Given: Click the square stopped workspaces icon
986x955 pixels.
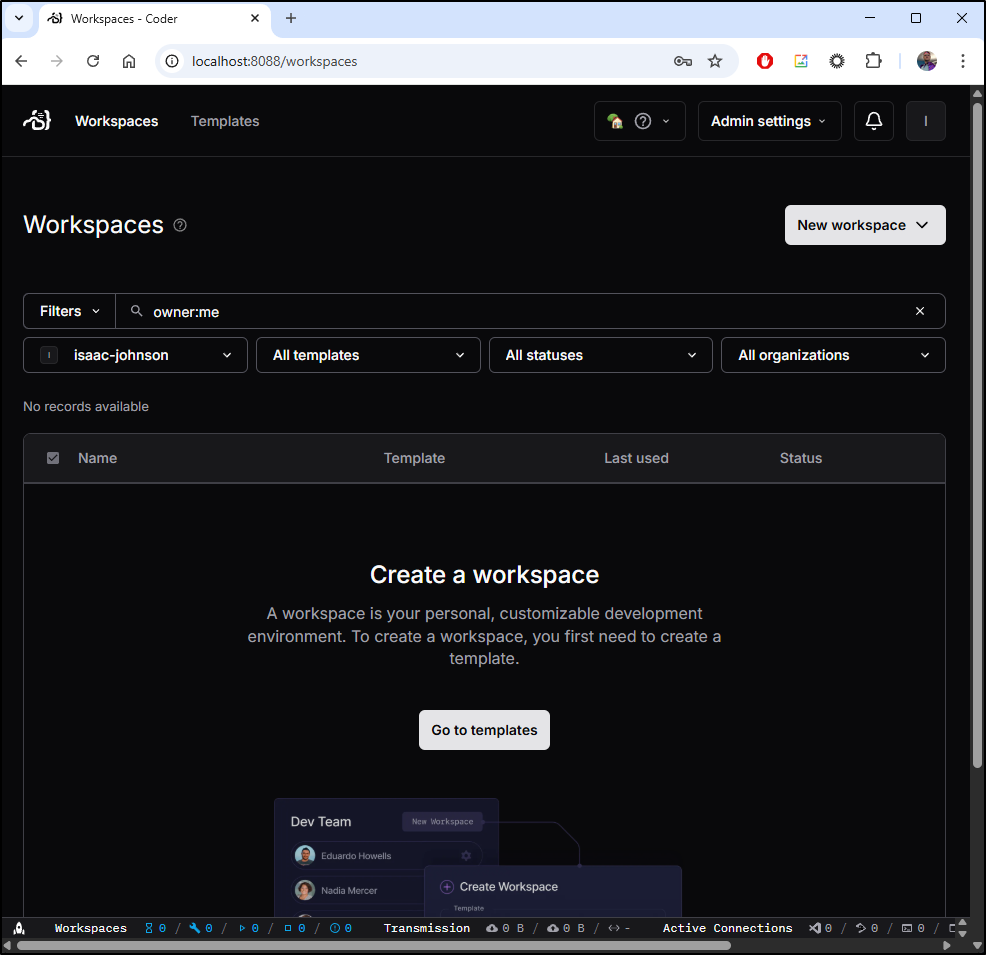Looking at the screenshot, I should (288, 928).
